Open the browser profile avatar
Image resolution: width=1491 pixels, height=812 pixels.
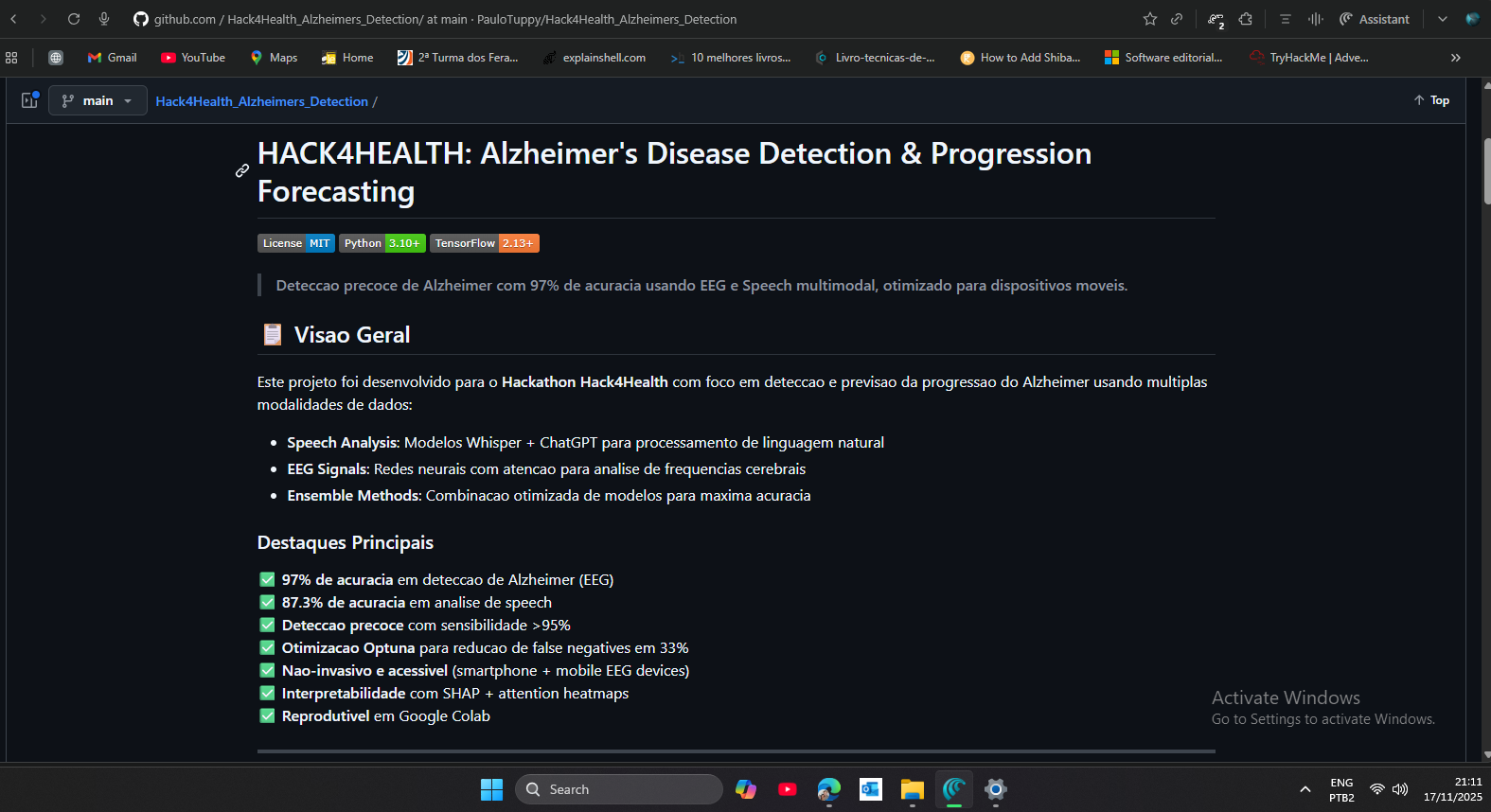point(1473,19)
